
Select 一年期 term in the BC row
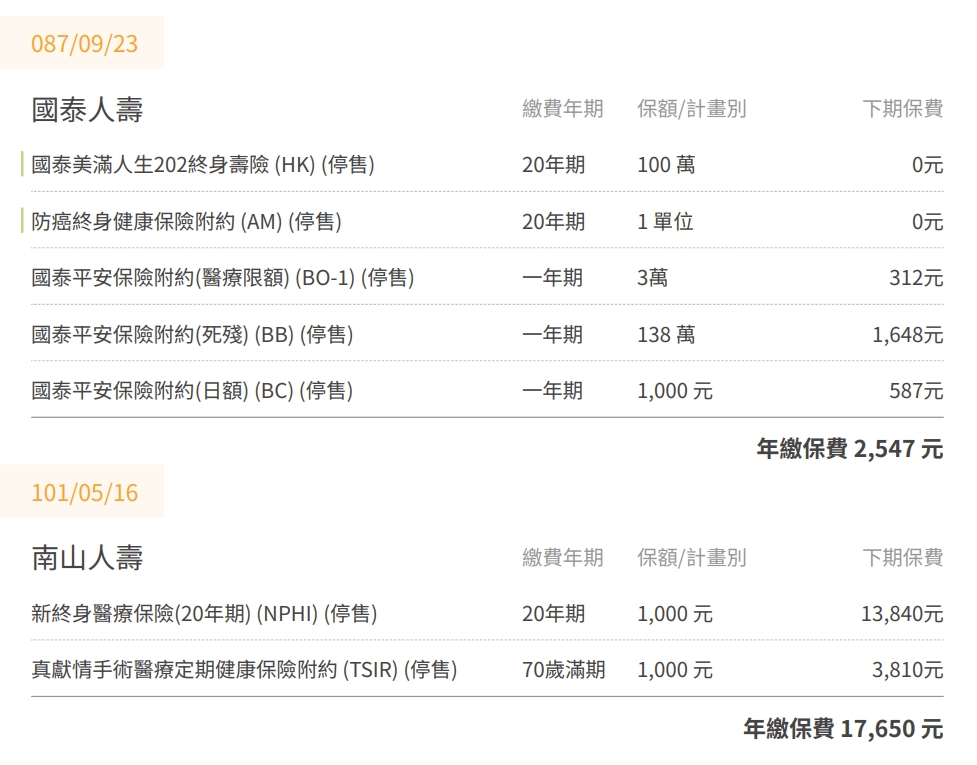(x=553, y=391)
